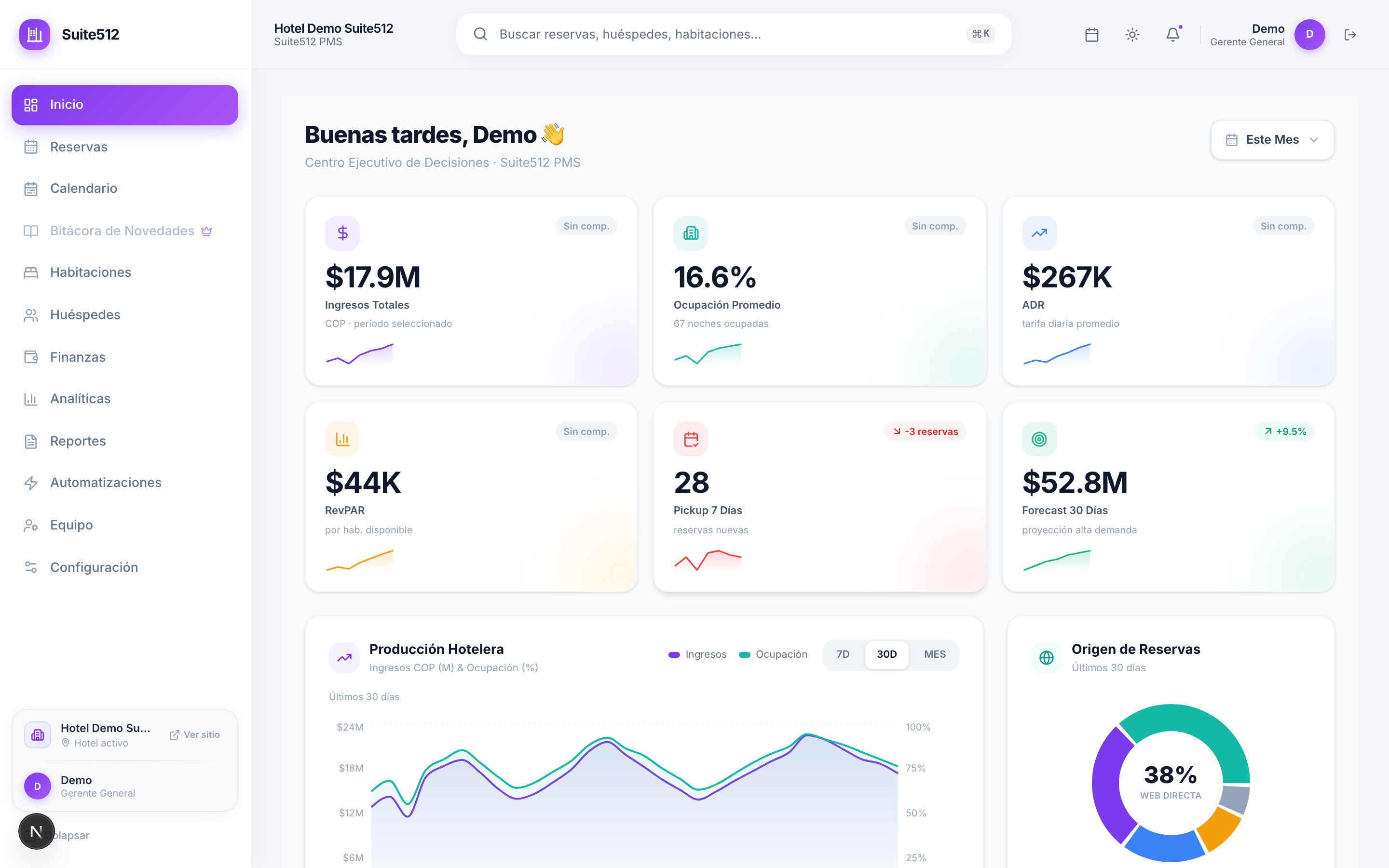Open Automatizaciones section
Screen dimensions: 1389x868
tap(124, 482)
